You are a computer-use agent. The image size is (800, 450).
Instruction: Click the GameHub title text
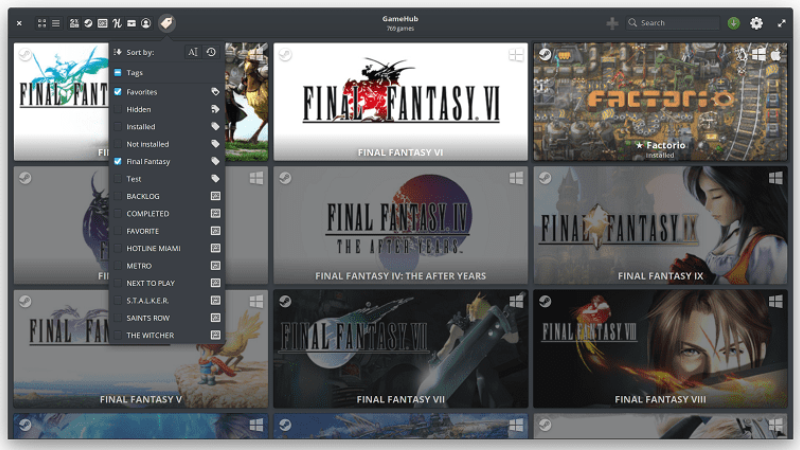click(400, 18)
